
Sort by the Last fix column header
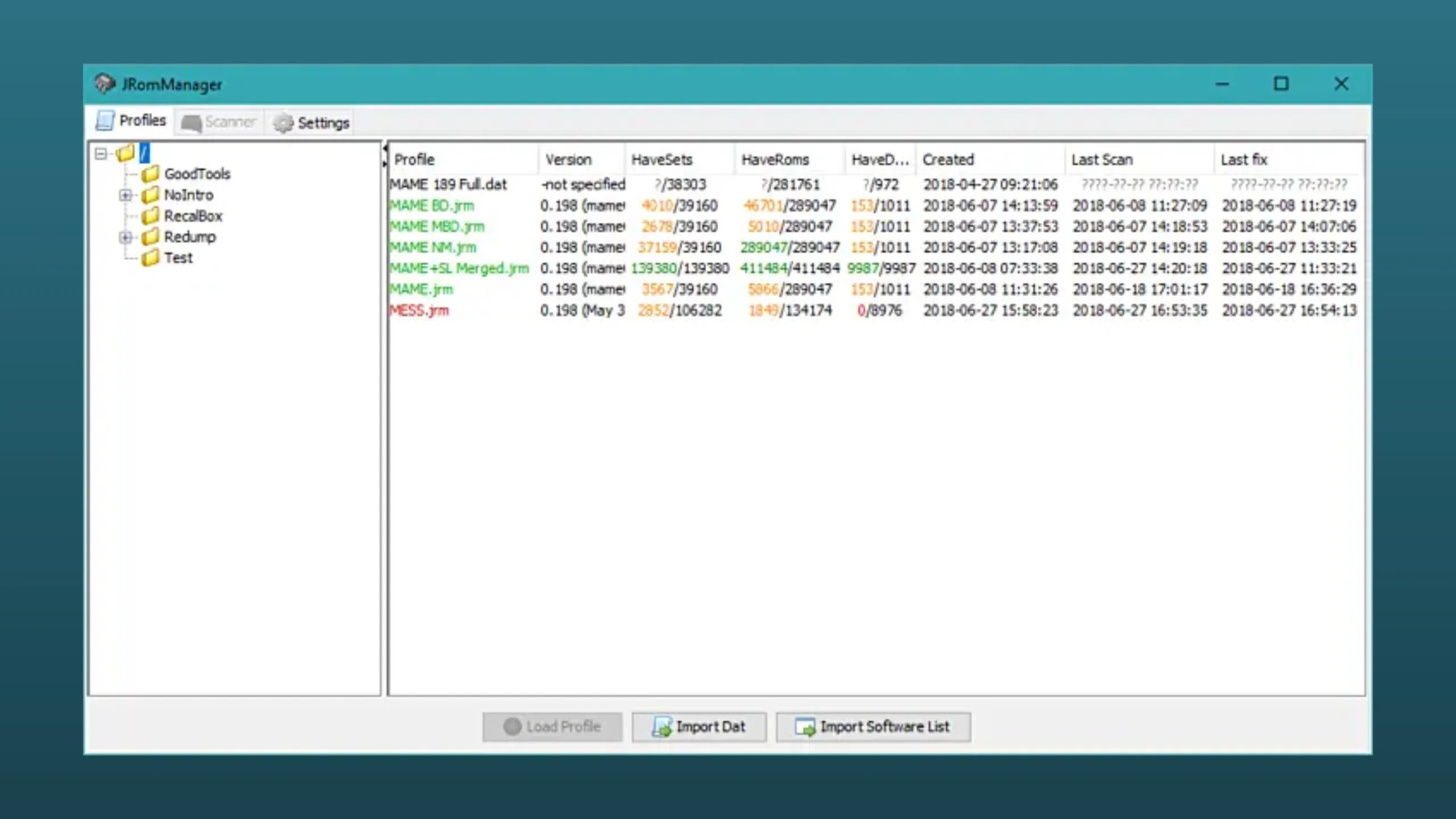coord(1289,159)
